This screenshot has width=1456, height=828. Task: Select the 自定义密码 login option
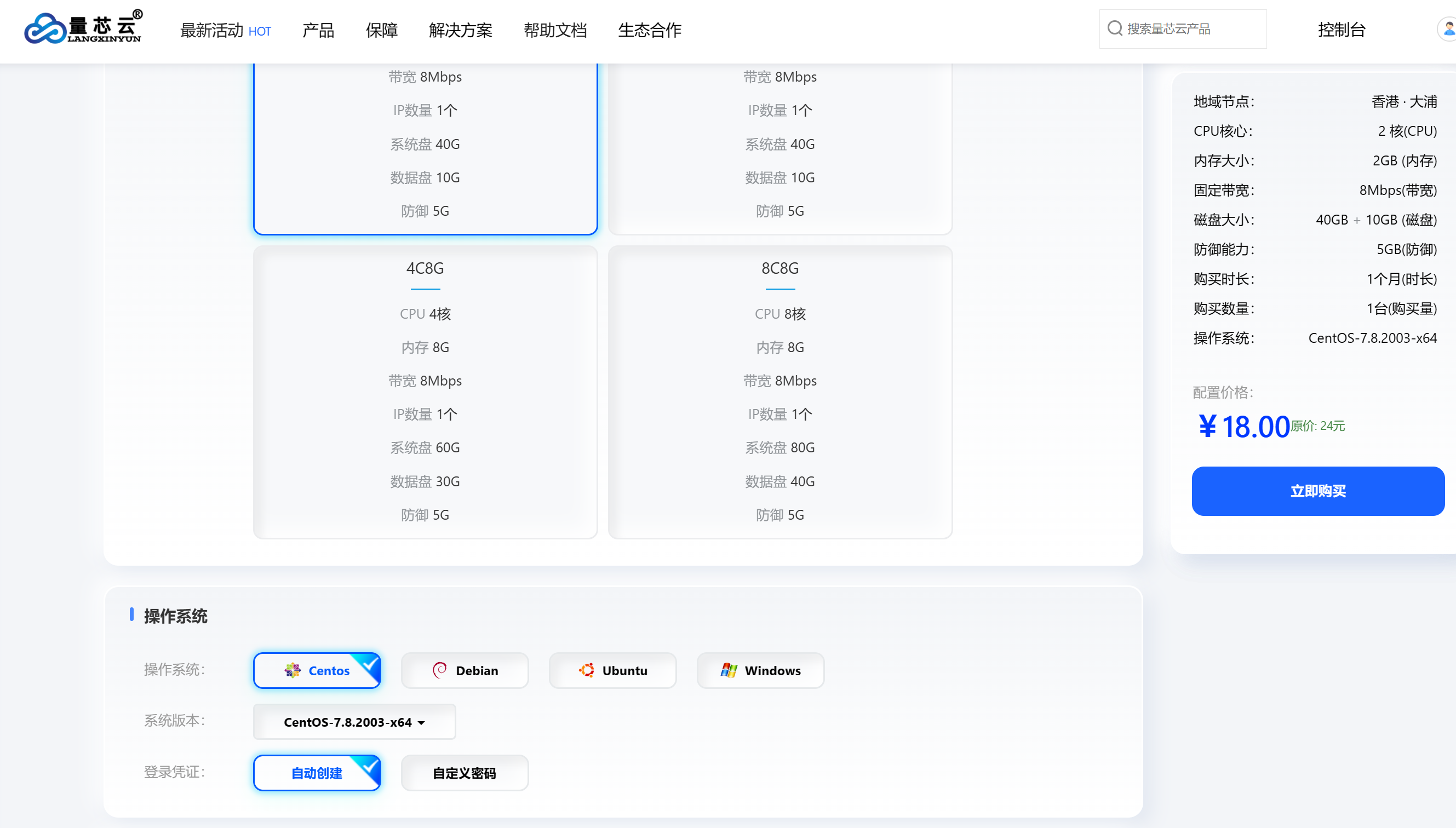coord(464,773)
